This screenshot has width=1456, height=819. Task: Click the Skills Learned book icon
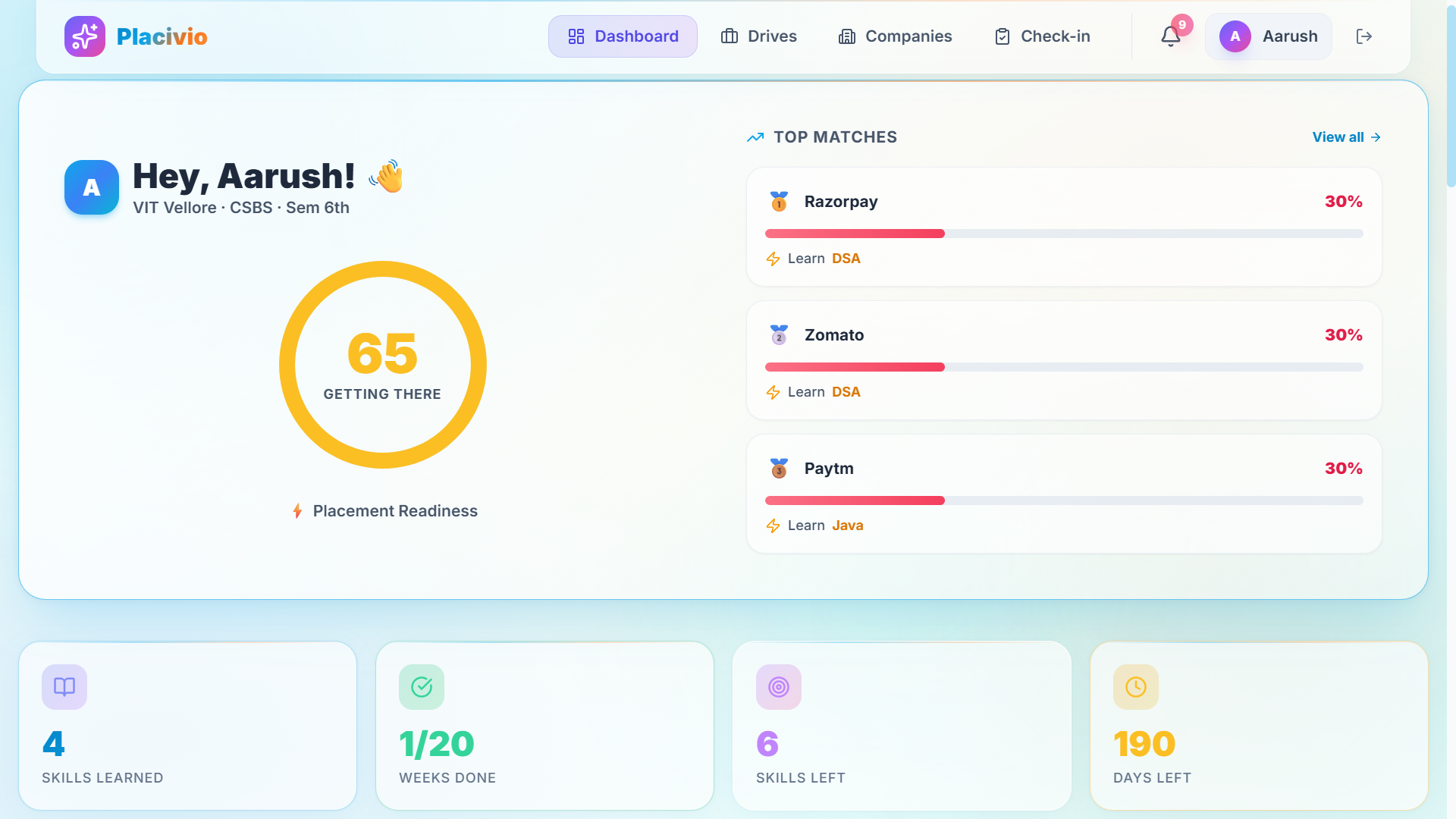64,687
